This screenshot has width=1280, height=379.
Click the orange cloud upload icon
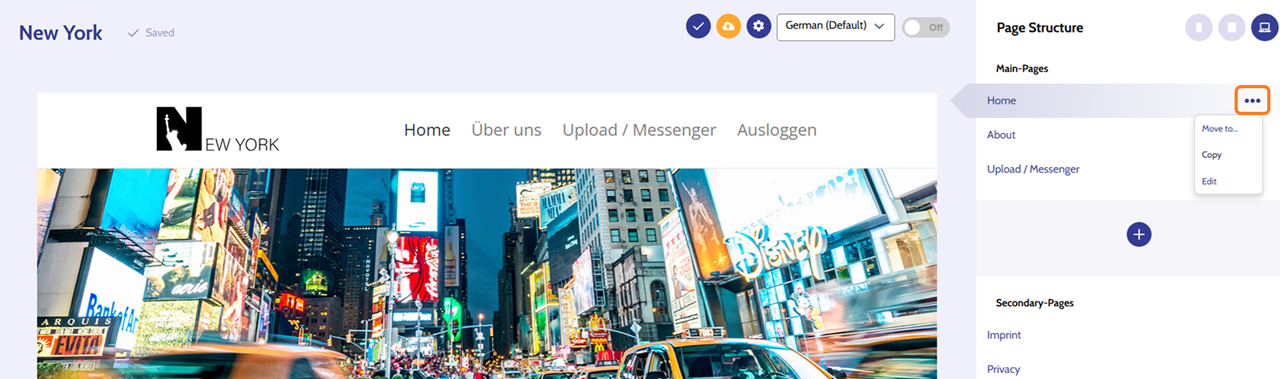click(x=728, y=27)
